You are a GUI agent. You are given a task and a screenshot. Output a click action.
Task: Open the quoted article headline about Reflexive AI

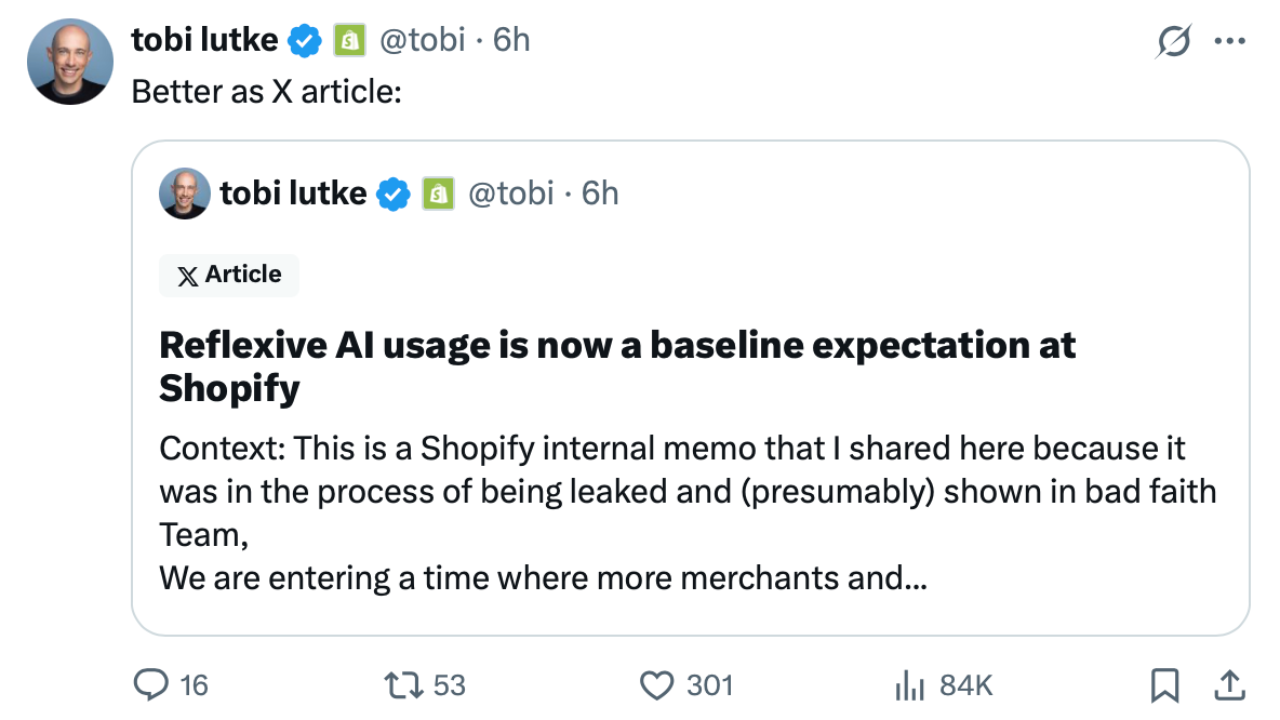[x=617, y=366]
